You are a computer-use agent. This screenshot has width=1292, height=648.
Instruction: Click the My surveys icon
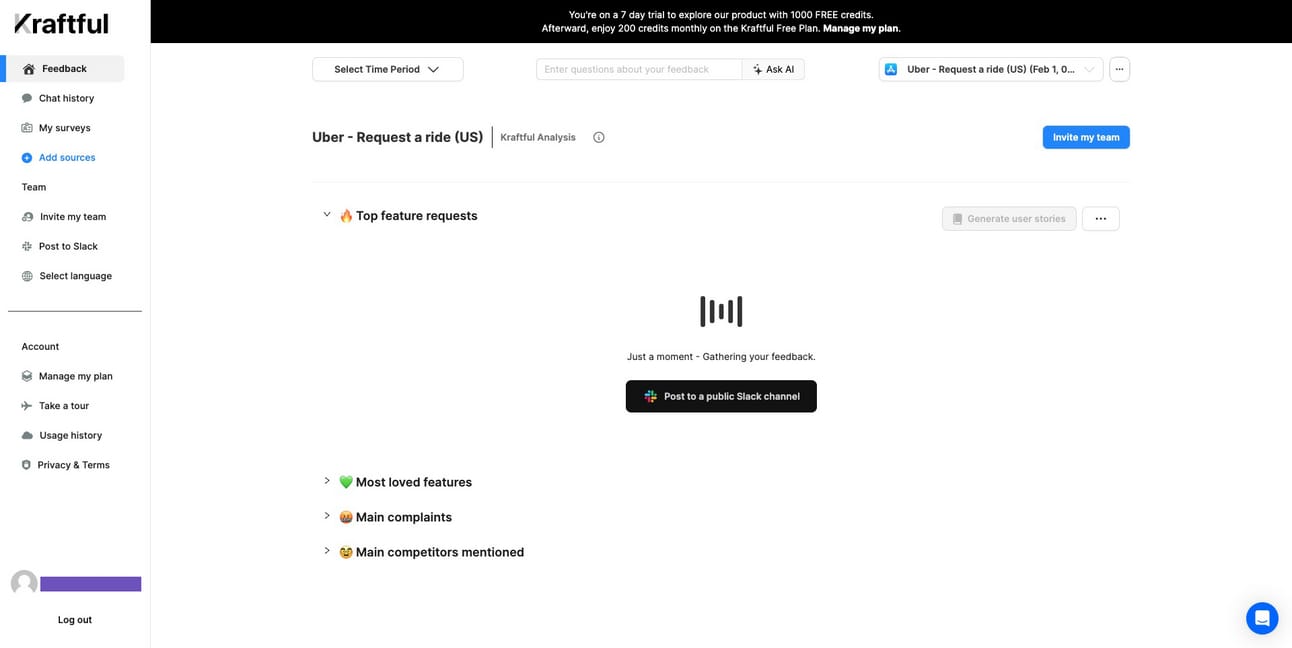click(x=27, y=128)
